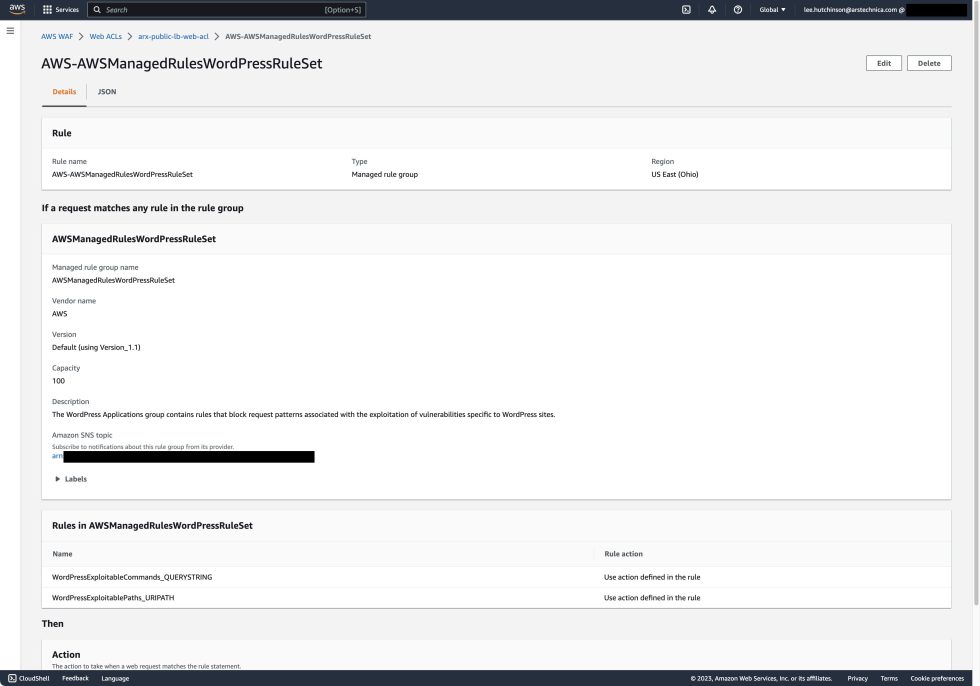Click the Feedback link in footer
Image resolution: width=980 pixels, height=686 pixels.
click(x=75, y=678)
